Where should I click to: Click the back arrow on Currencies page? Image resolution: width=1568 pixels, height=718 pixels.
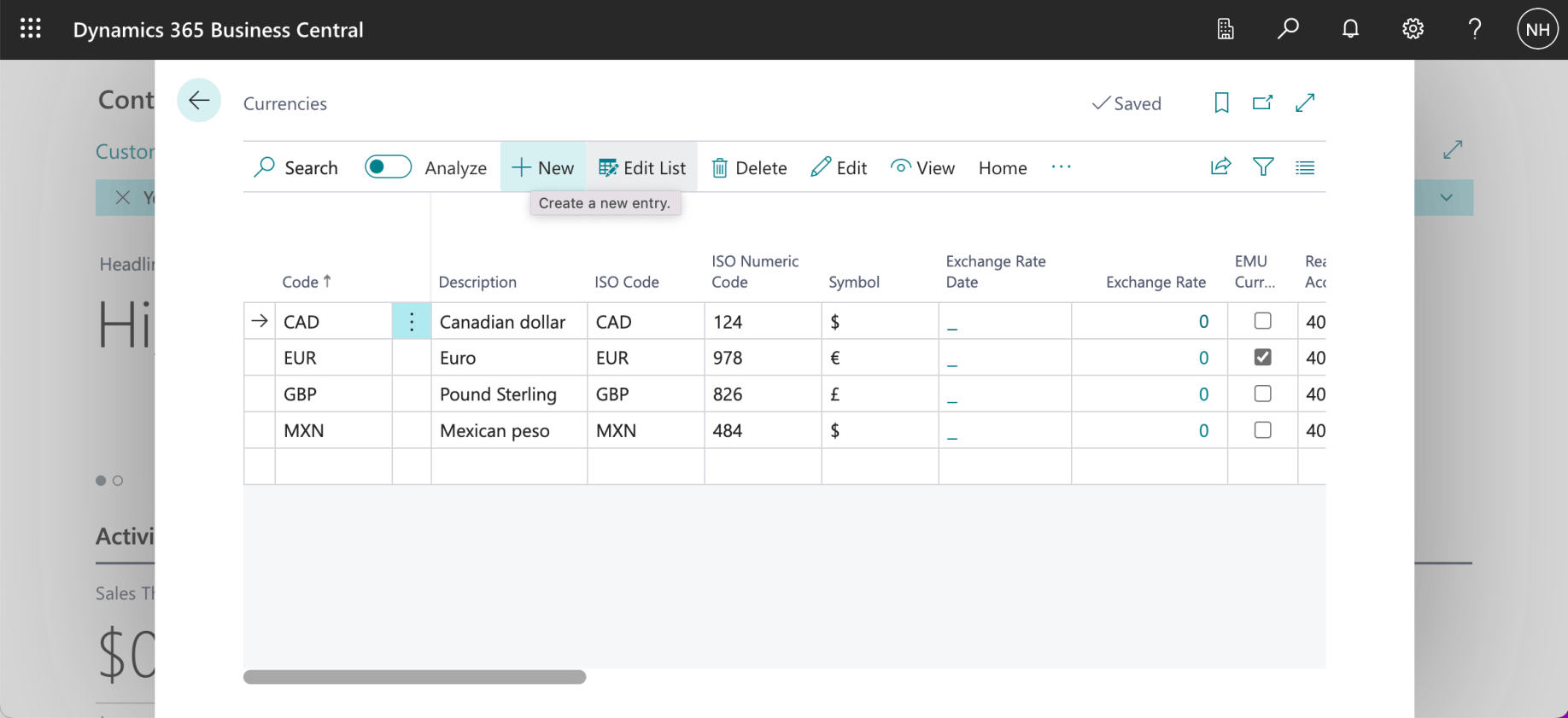pyautogui.click(x=199, y=101)
